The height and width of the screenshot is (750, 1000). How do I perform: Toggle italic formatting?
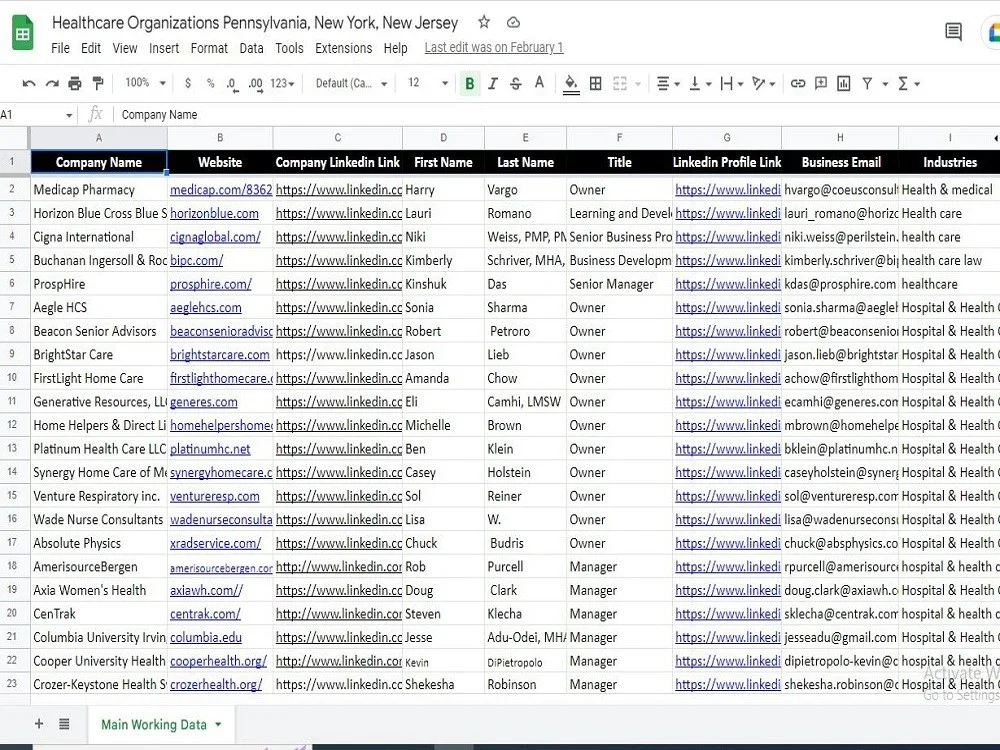click(x=492, y=84)
